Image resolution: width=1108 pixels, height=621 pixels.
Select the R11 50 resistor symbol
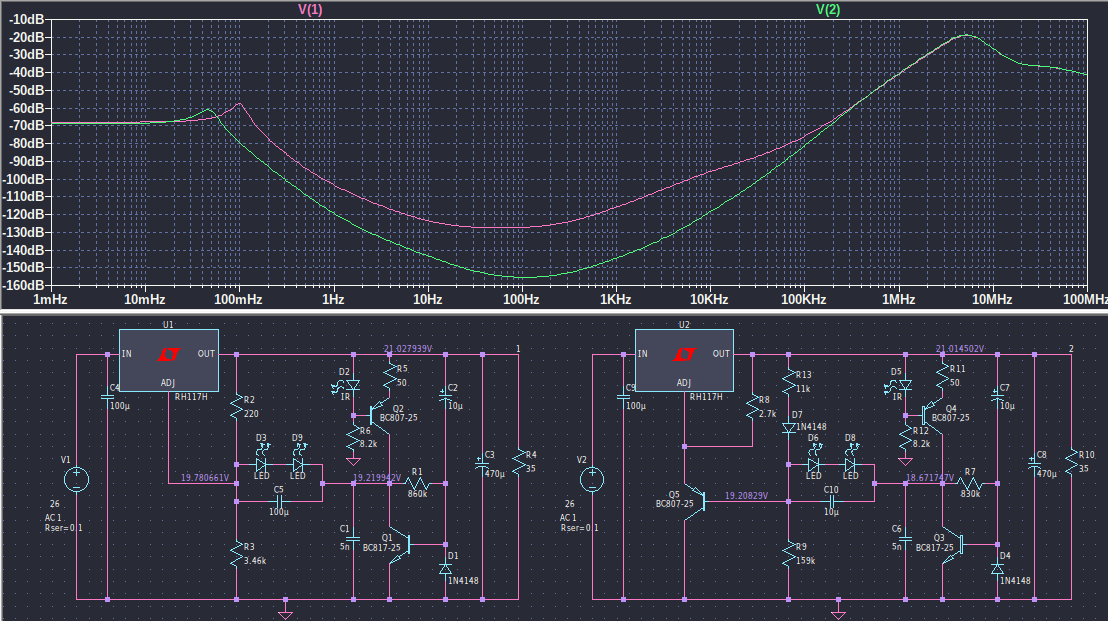click(943, 377)
